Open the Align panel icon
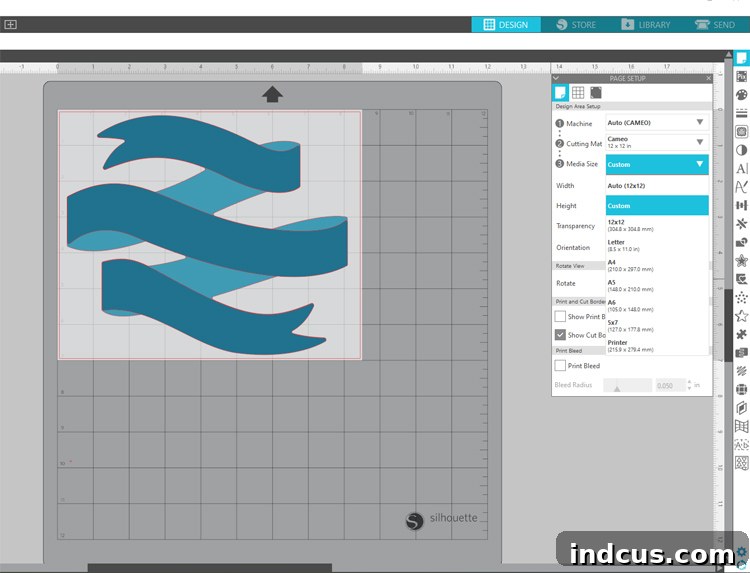750x573 pixels. tap(741, 206)
